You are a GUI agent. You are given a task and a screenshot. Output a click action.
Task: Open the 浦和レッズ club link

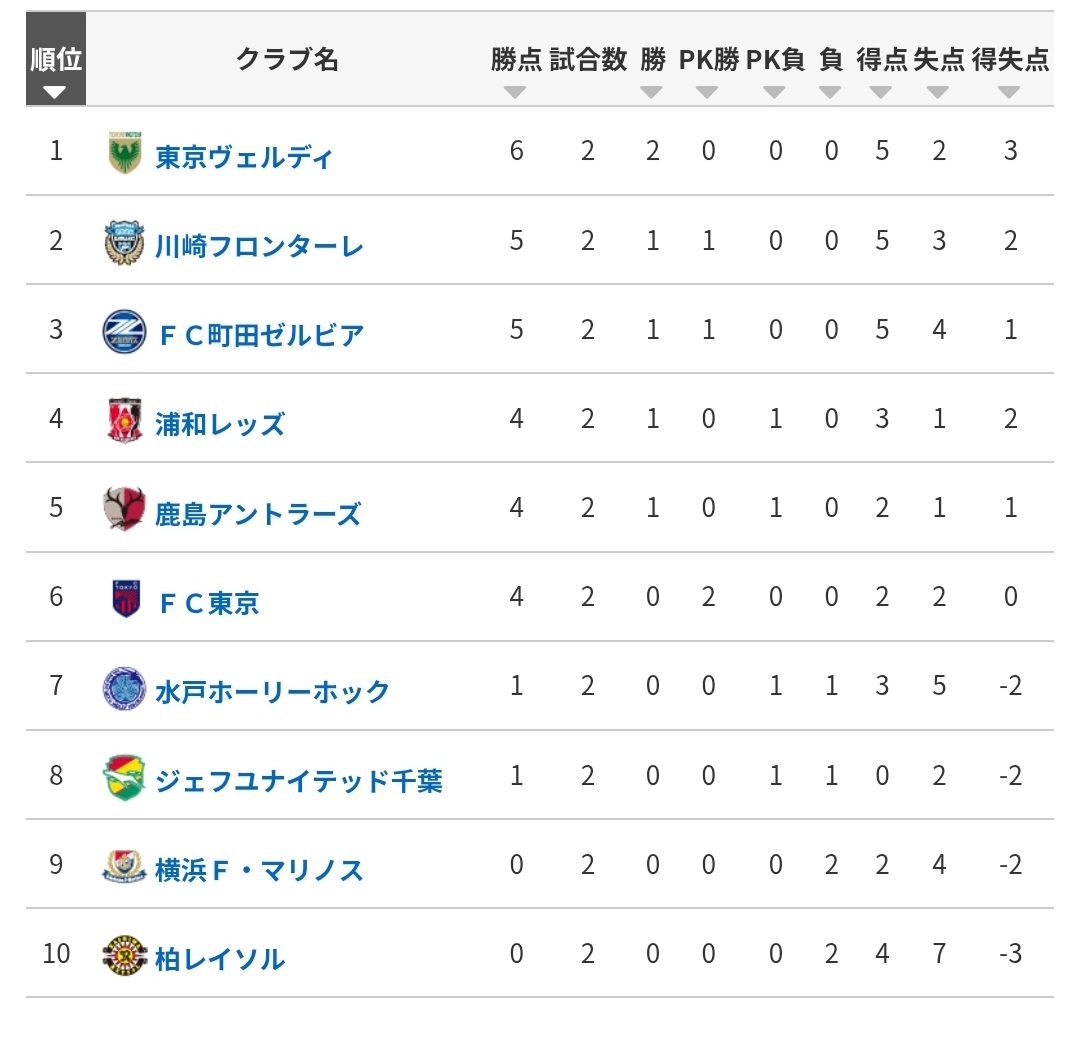pyautogui.click(x=220, y=424)
